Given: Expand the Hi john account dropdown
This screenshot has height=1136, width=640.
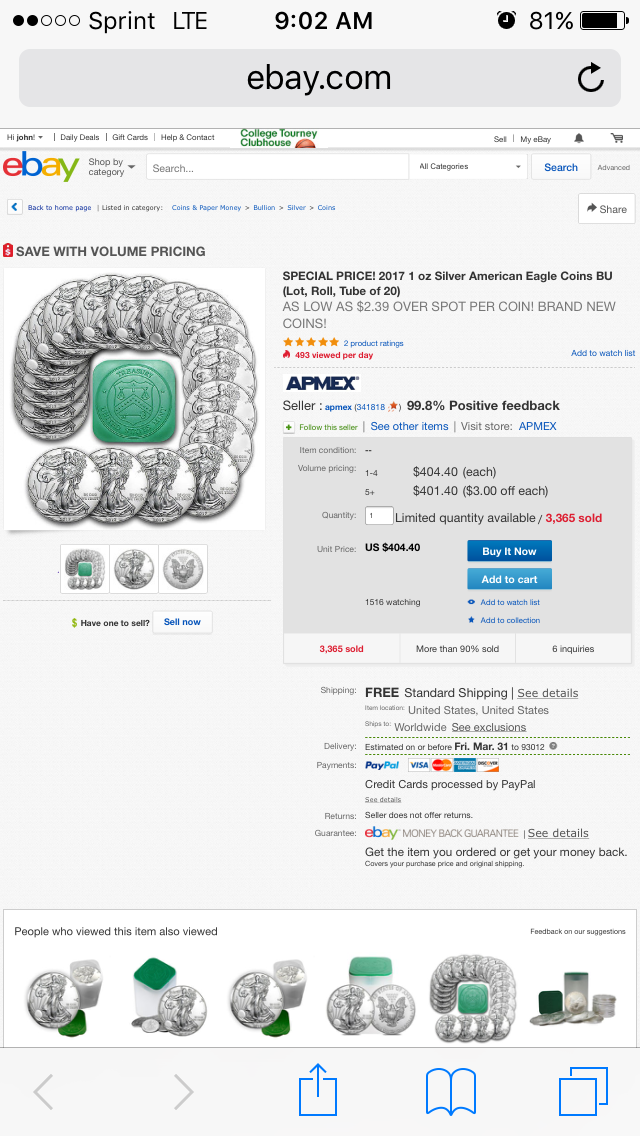Looking at the screenshot, I should [25, 137].
